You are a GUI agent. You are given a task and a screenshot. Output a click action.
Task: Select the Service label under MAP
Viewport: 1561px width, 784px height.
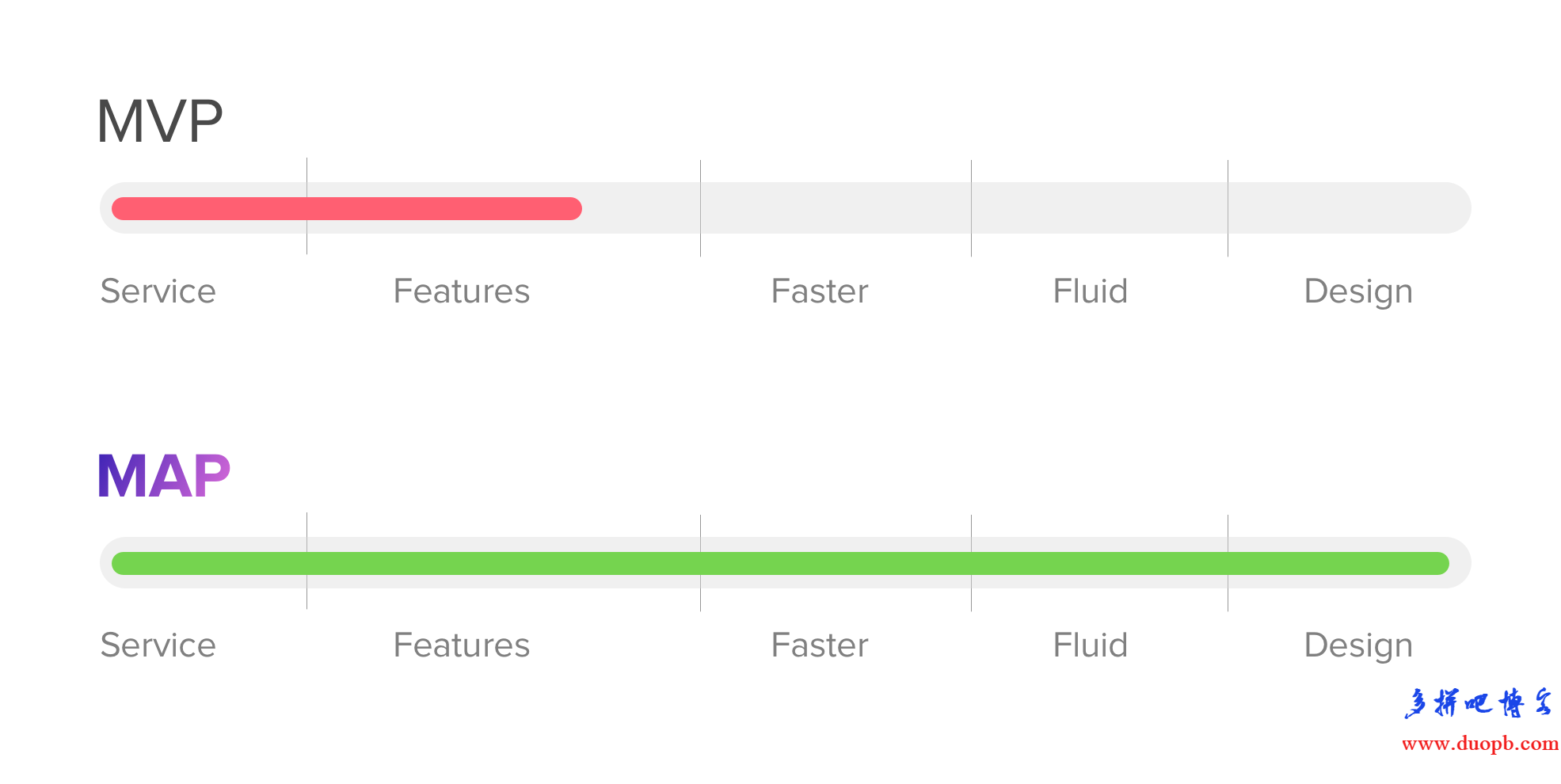(x=158, y=645)
